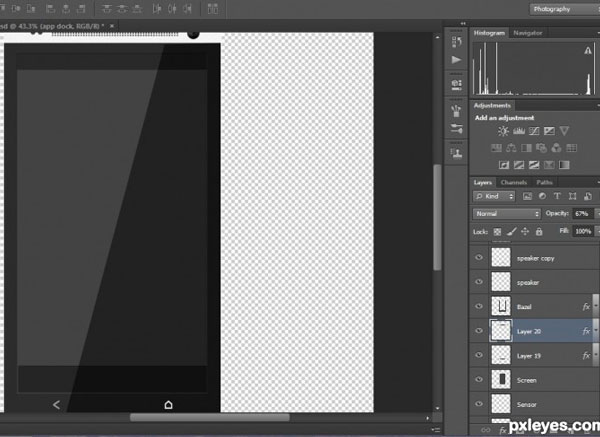Click the layer Opacity value field
Viewport: 600px width, 437px height.
(x=583, y=213)
